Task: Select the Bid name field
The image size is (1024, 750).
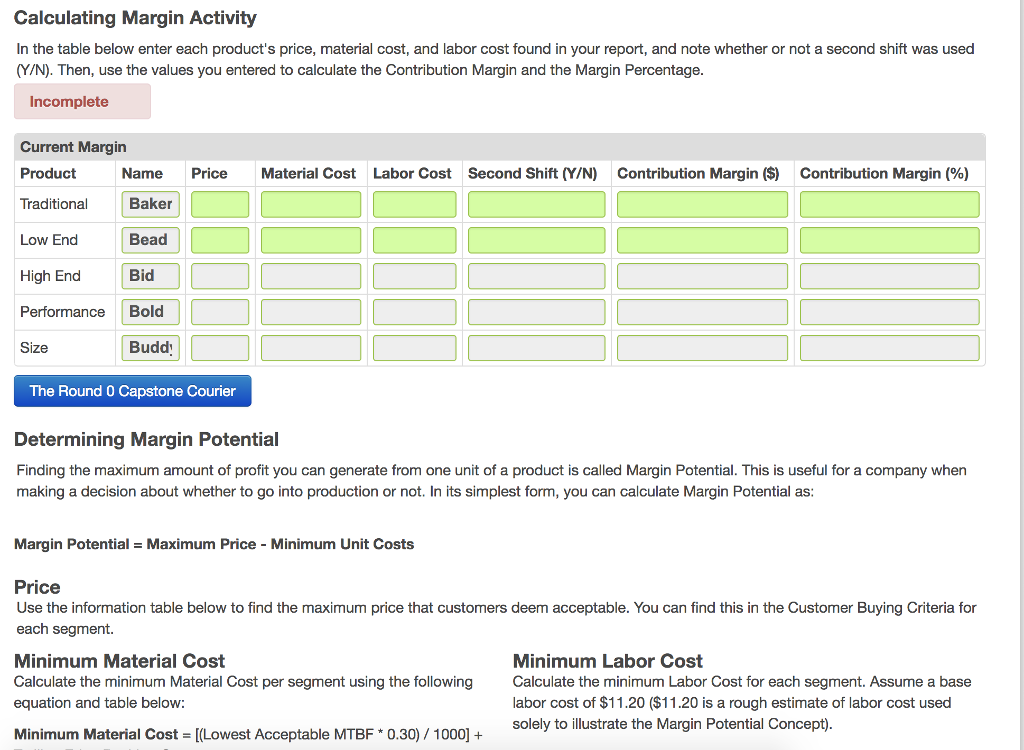Action: (150, 275)
